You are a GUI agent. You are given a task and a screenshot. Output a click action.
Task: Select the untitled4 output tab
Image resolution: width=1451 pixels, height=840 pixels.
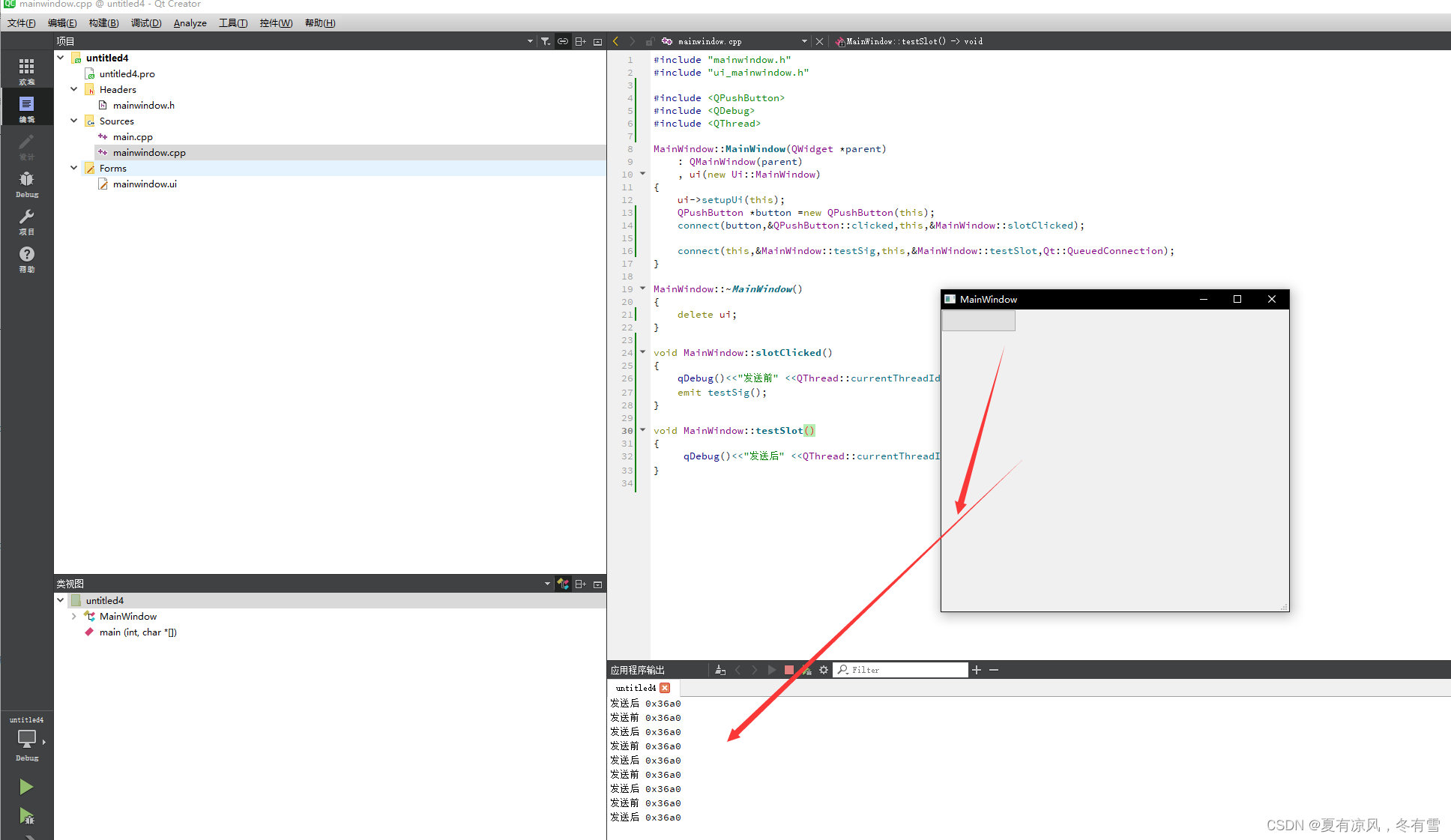(636, 688)
